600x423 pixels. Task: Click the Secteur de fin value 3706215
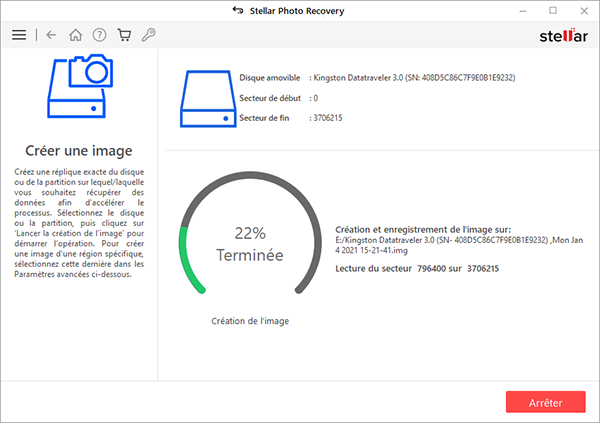coord(328,118)
